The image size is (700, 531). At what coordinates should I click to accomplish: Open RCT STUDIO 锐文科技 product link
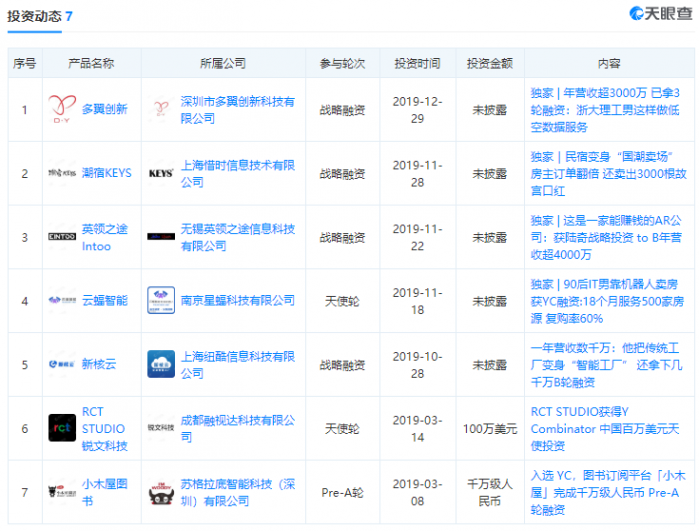coord(104,428)
